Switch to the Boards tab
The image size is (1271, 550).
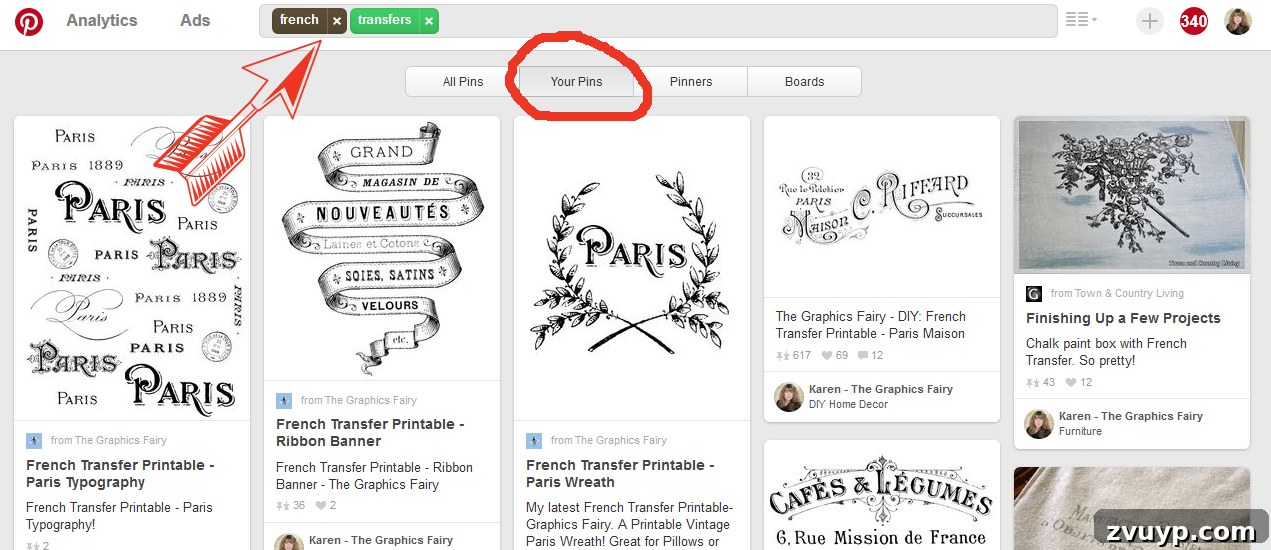point(804,82)
